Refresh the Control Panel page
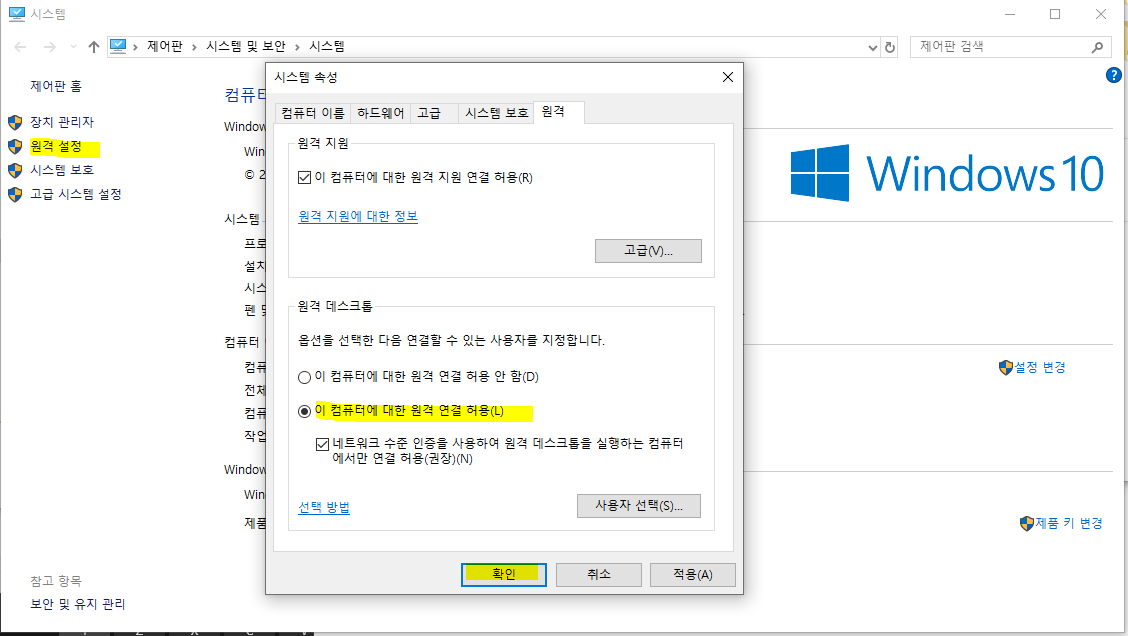The image size is (1128, 636). 890,47
